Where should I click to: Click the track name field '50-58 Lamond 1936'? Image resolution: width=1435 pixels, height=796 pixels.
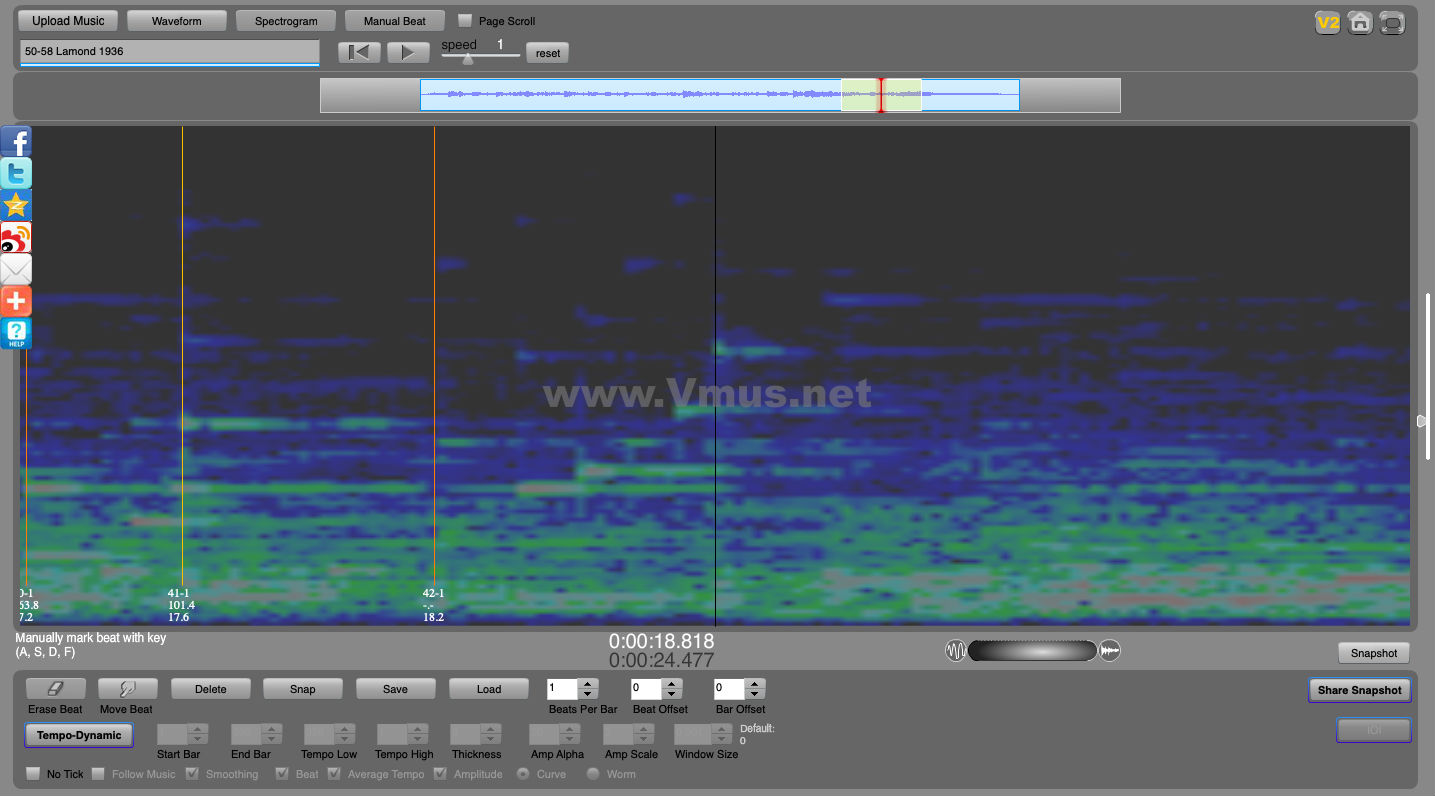pos(169,52)
